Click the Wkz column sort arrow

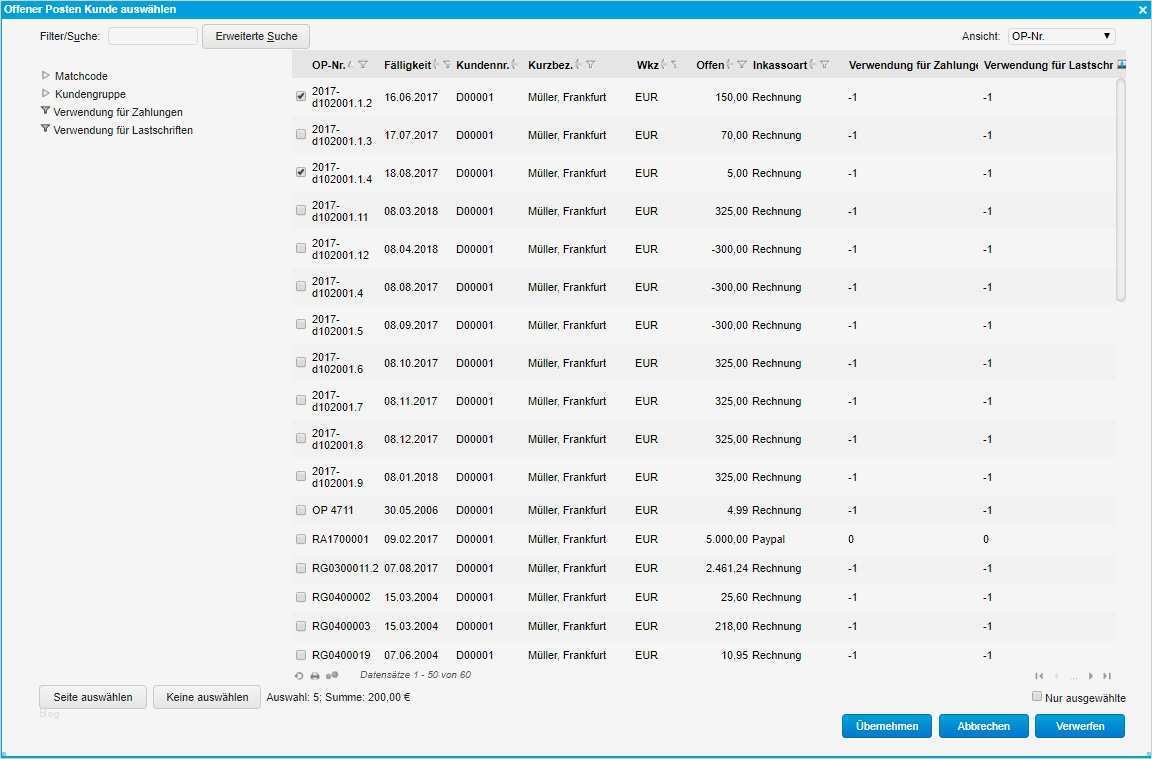point(663,65)
